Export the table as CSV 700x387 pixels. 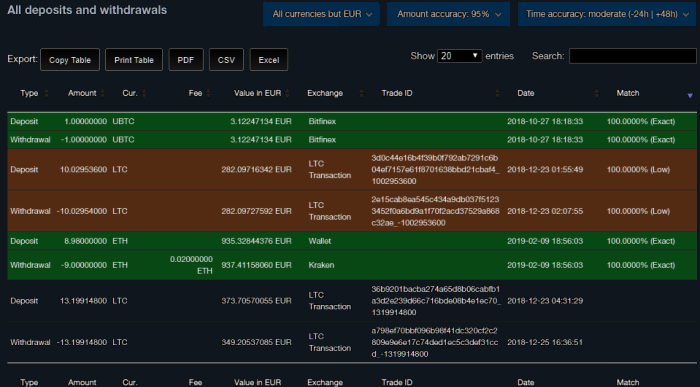point(226,60)
